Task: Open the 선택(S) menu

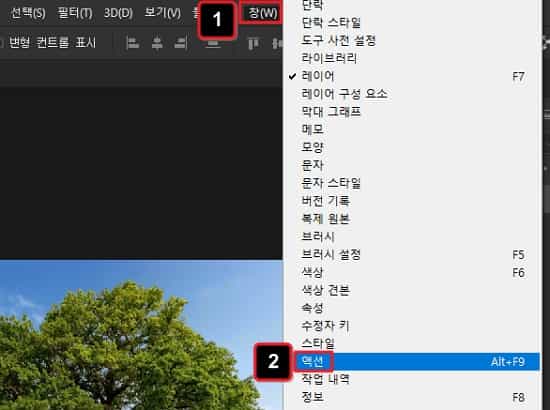Action: (x=28, y=13)
